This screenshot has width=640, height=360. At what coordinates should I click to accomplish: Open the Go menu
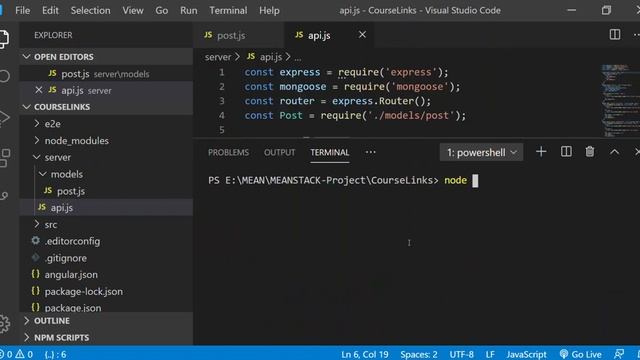(x=161, y=10)
